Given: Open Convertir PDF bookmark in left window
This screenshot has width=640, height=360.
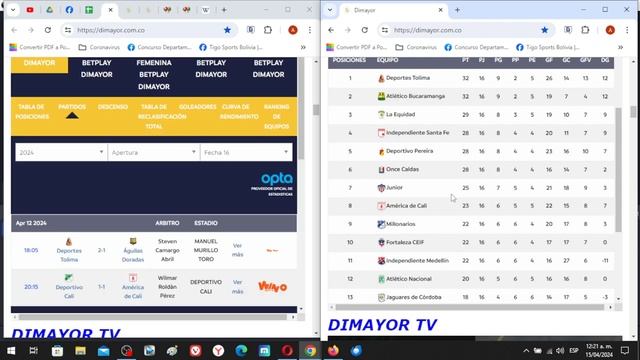Looking at the screenshot, I should point(40,47).
